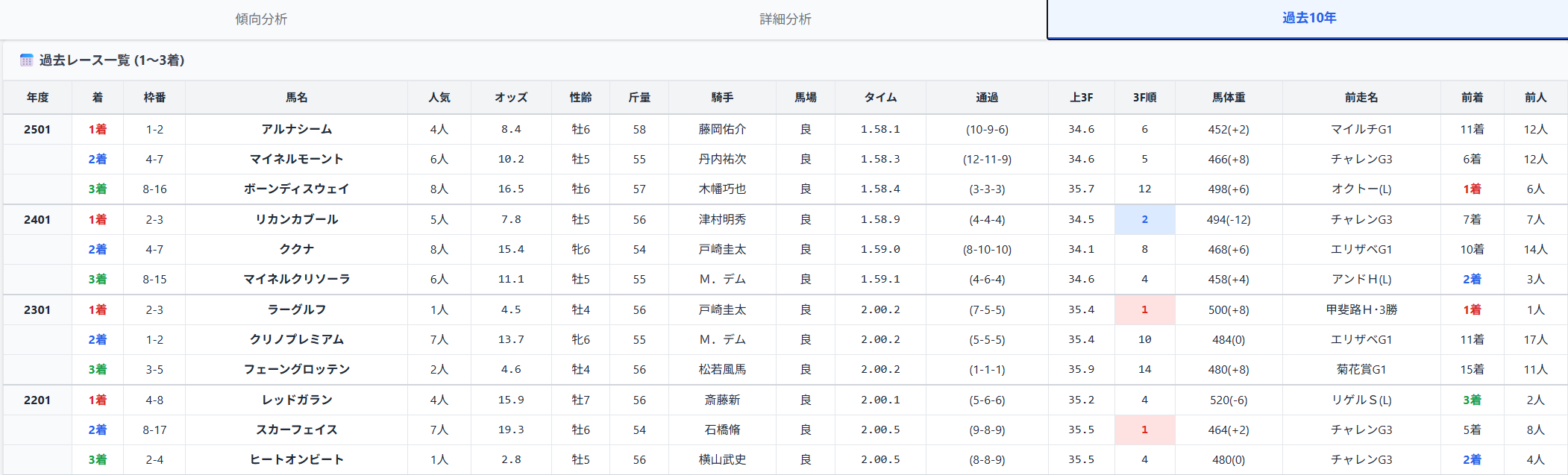Click the 前走名 column header
This screenshot has height=475, width=1568.
pos(1361,98)
